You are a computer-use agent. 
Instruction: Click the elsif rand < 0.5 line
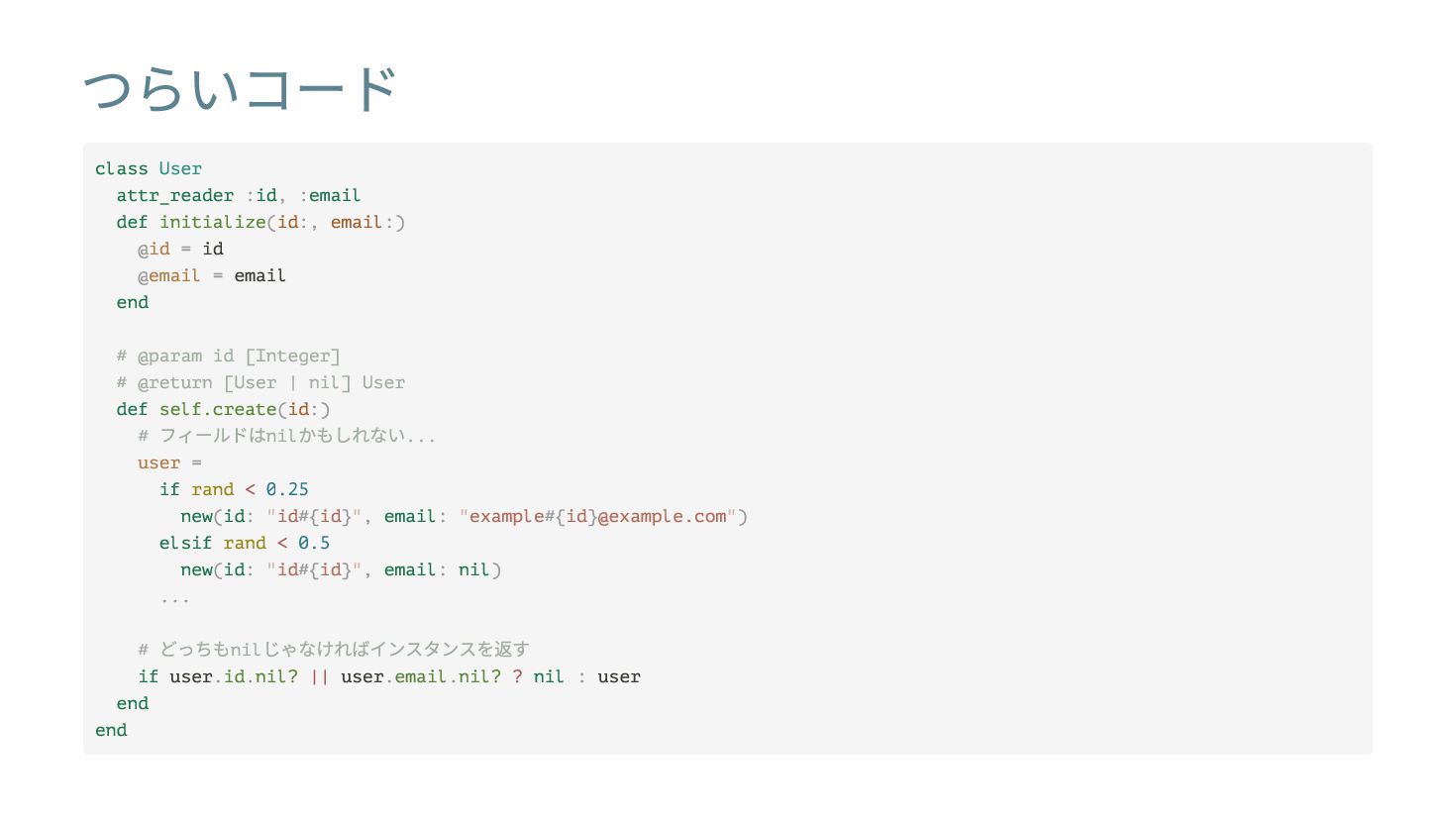pos(245,543)
